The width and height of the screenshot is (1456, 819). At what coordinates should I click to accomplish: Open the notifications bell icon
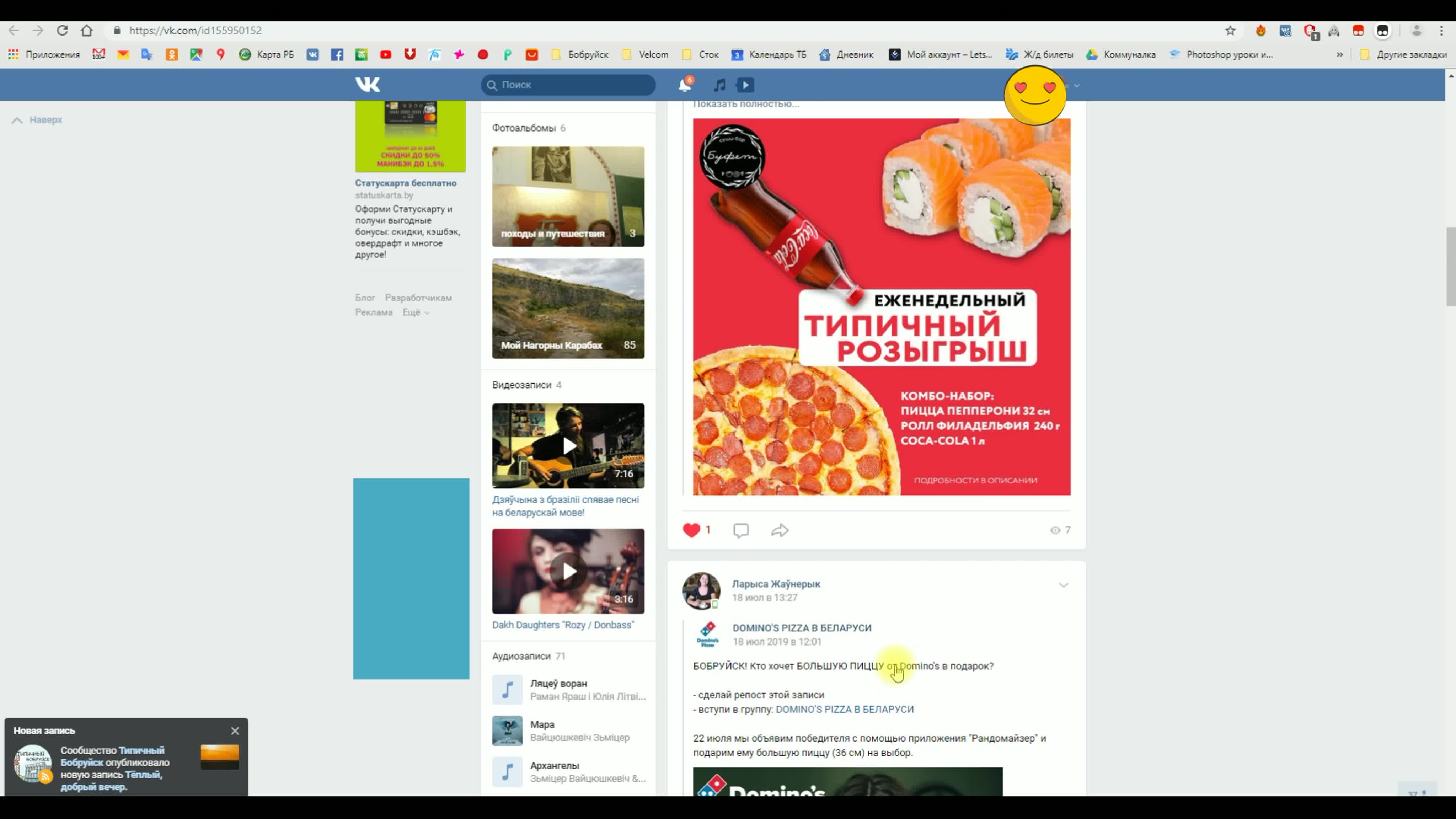tap(684, 85)
